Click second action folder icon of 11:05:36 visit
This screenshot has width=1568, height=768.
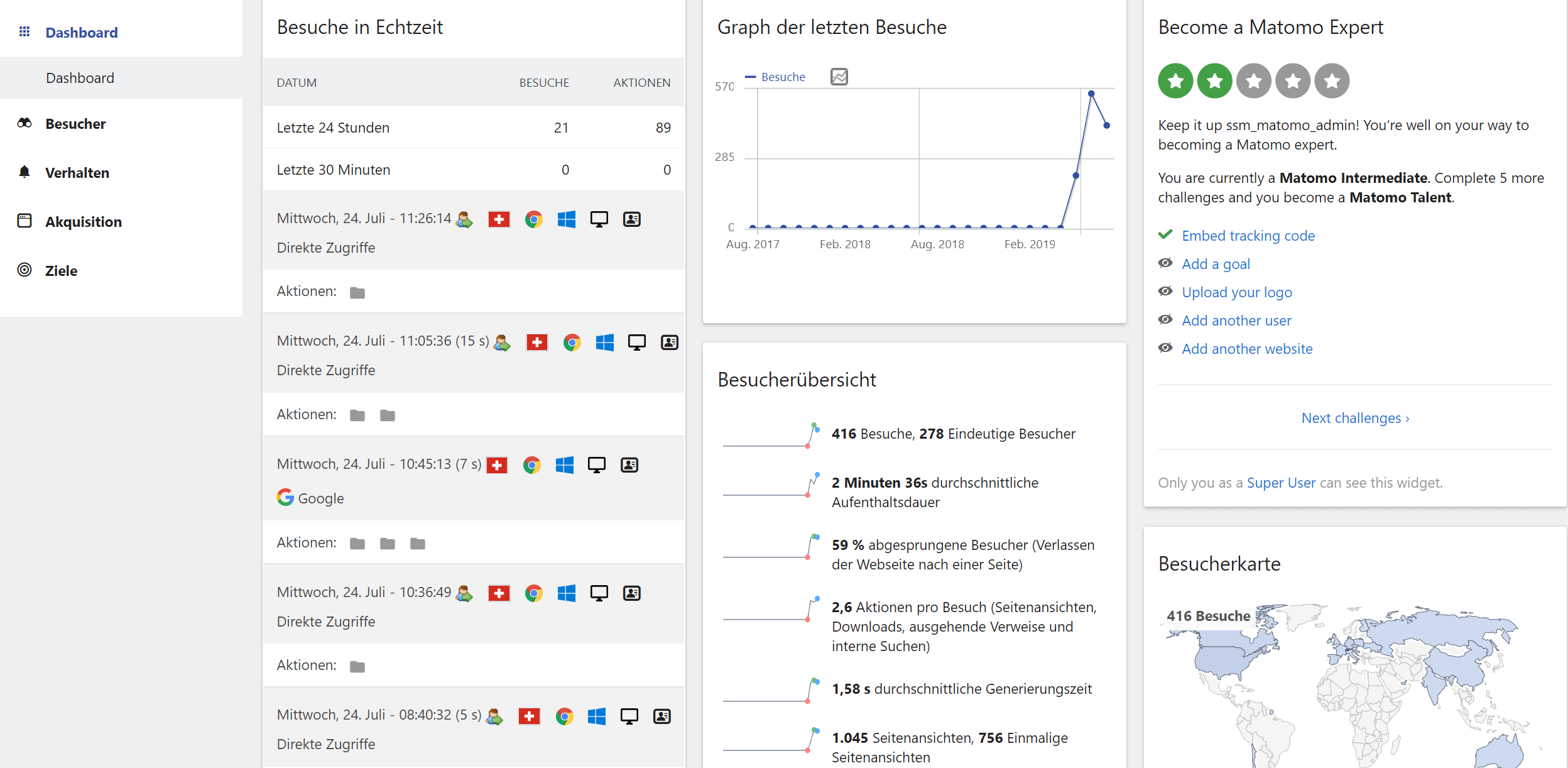[388, 415]
